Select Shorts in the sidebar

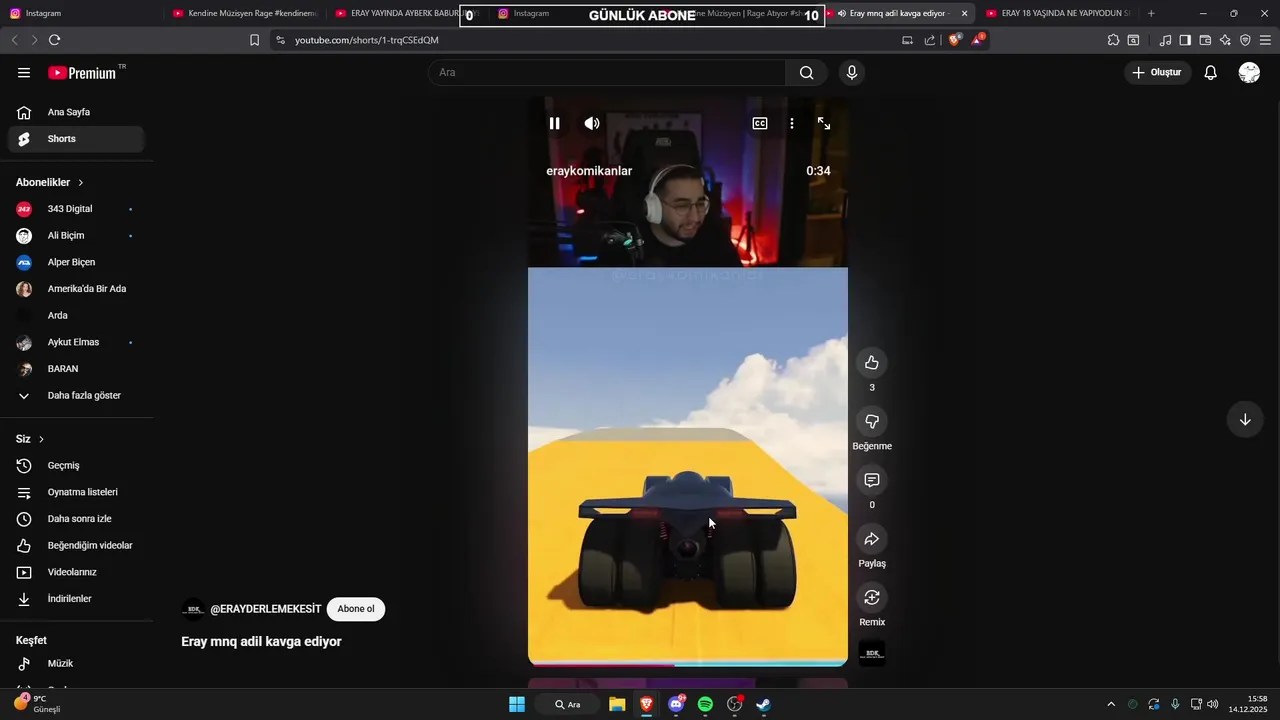[76, 139]
